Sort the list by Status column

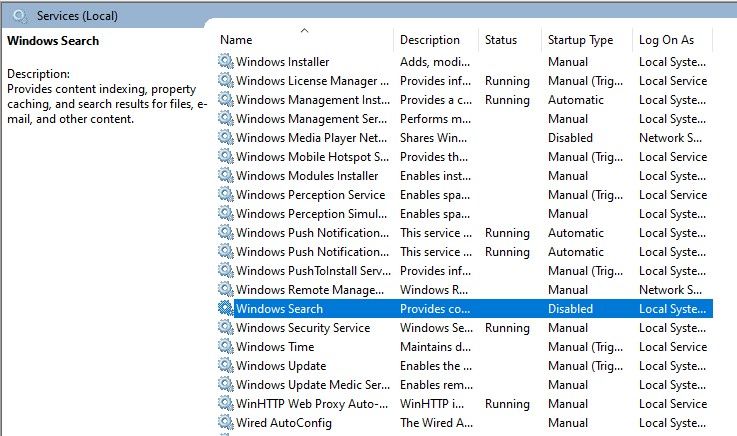(x=501, y=40)
